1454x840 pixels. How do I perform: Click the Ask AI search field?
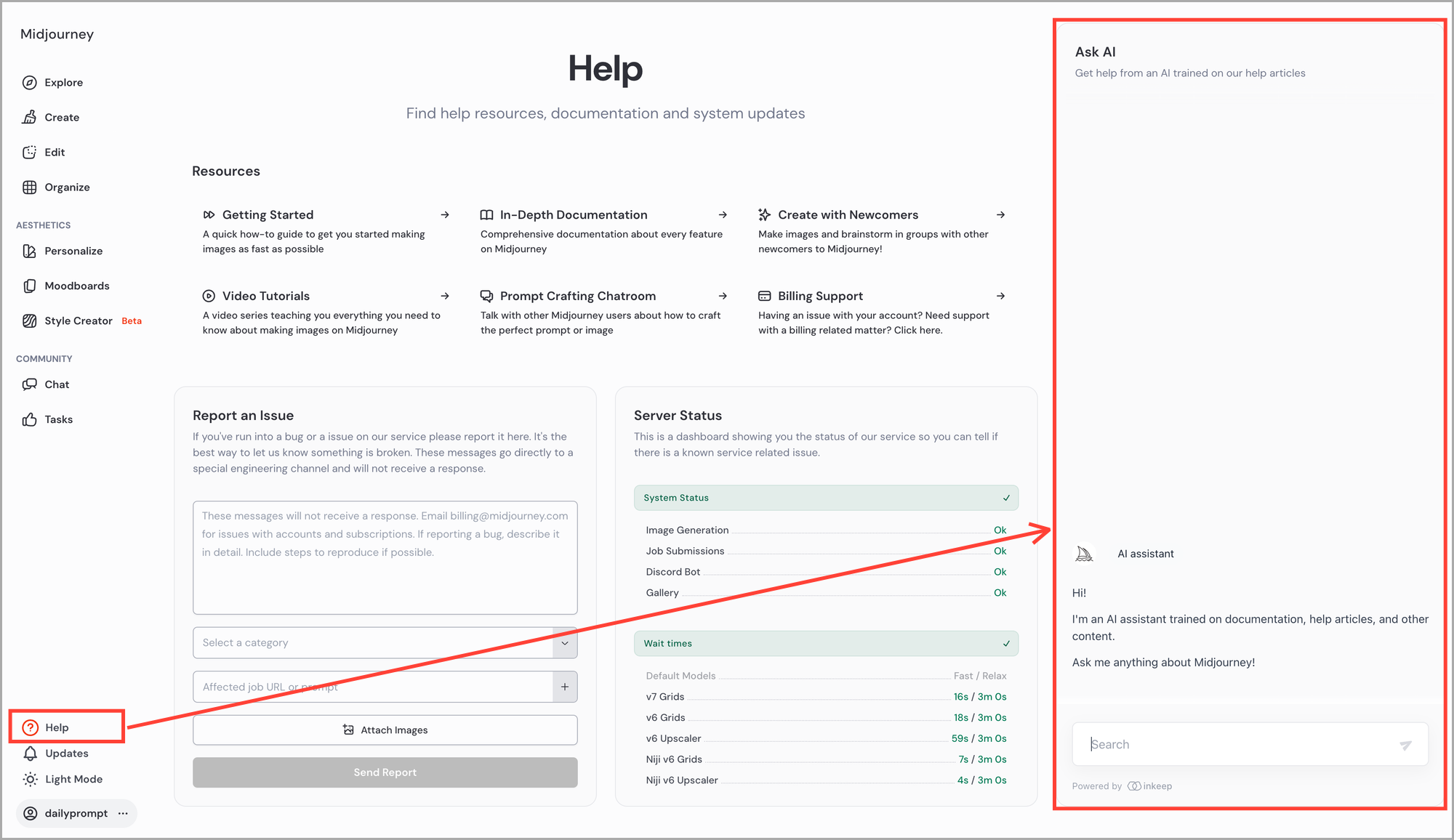click(x=1236, y=745)
